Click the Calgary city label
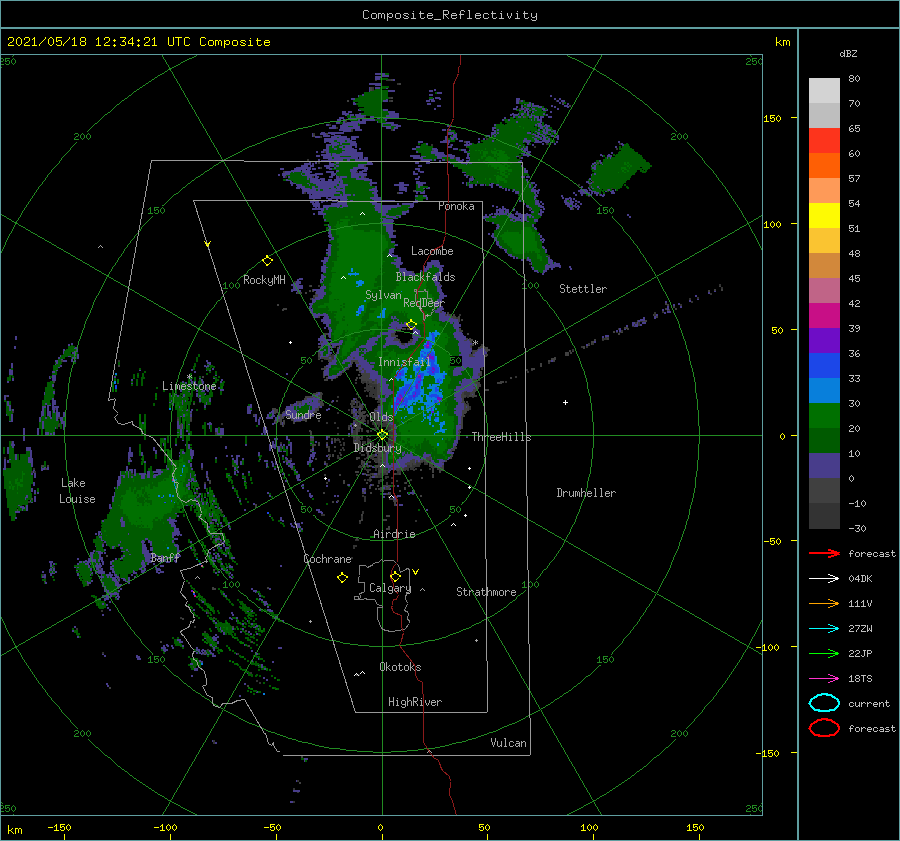 pos(390,588)
